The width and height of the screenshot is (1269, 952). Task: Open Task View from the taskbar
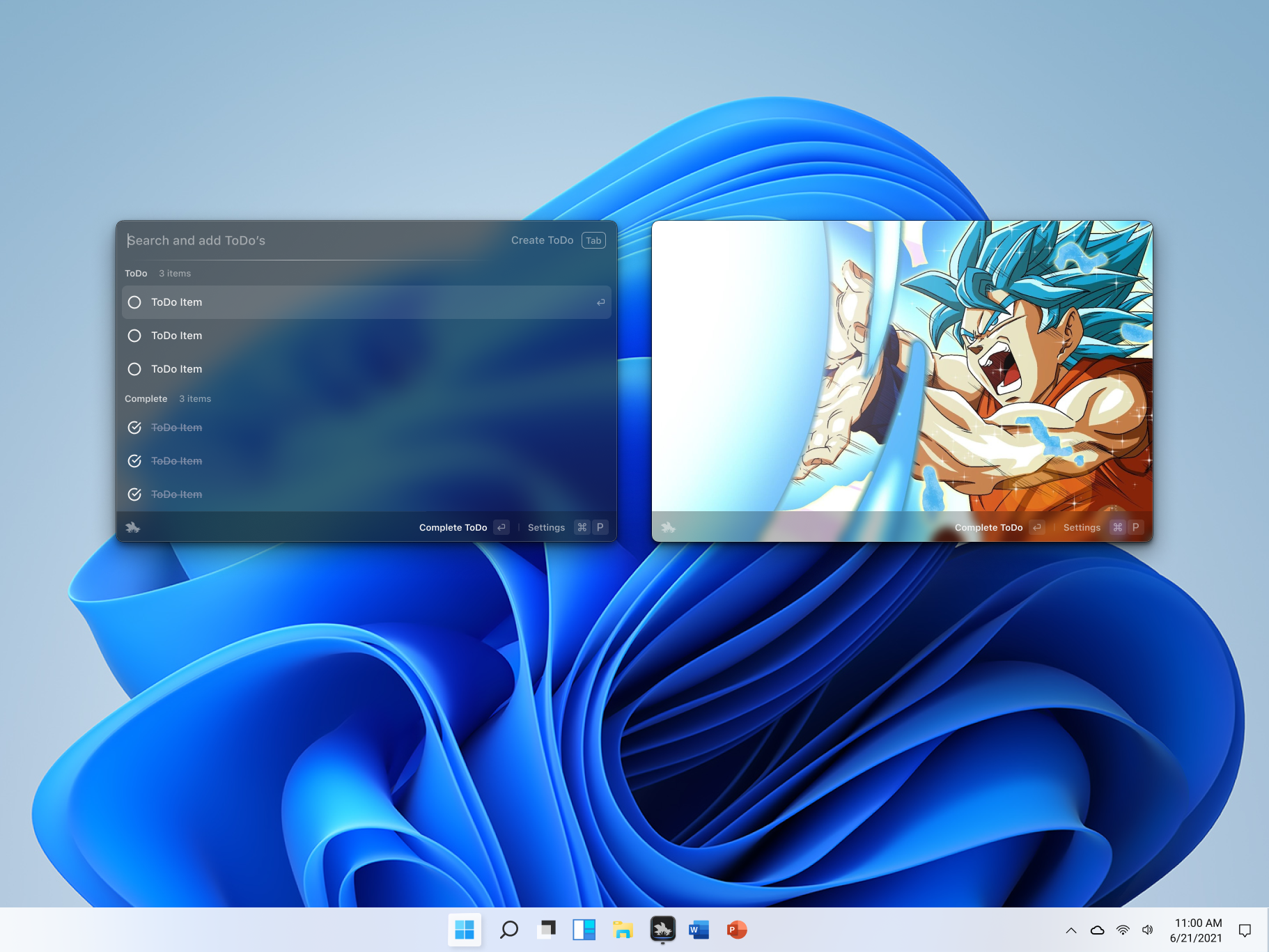coord(547,930)
